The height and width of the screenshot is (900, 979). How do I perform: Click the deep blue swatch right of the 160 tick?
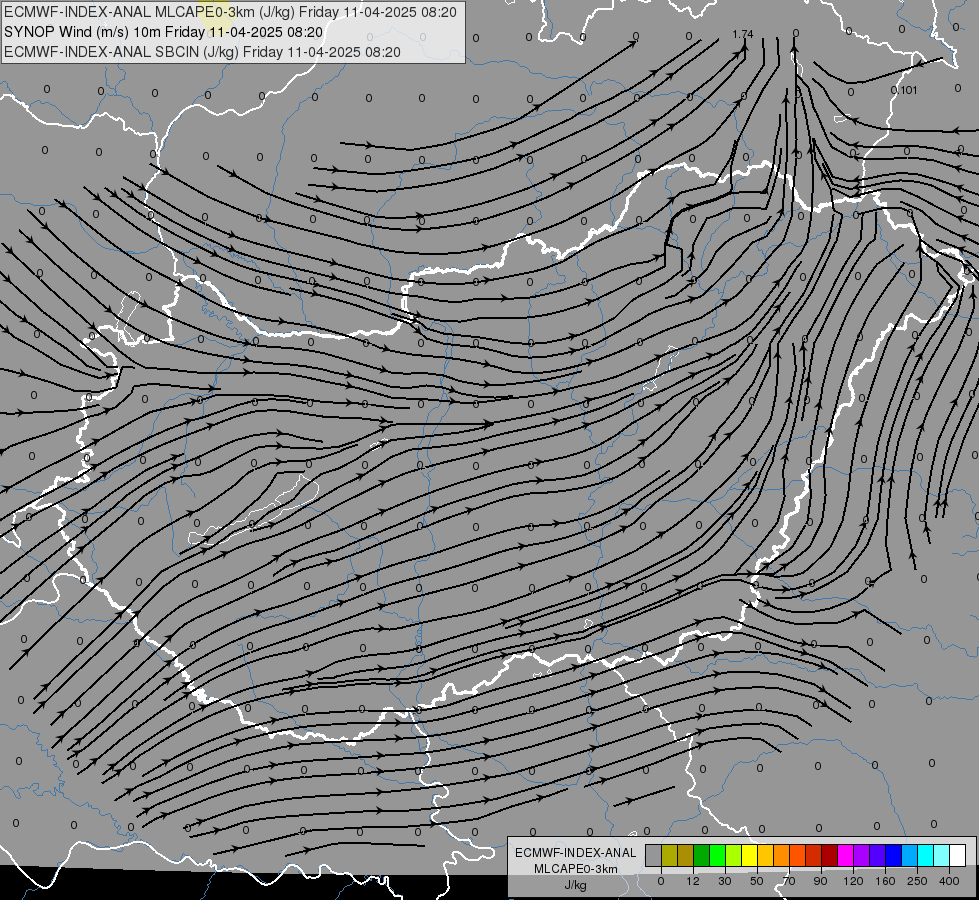click(x=894, y=855)
